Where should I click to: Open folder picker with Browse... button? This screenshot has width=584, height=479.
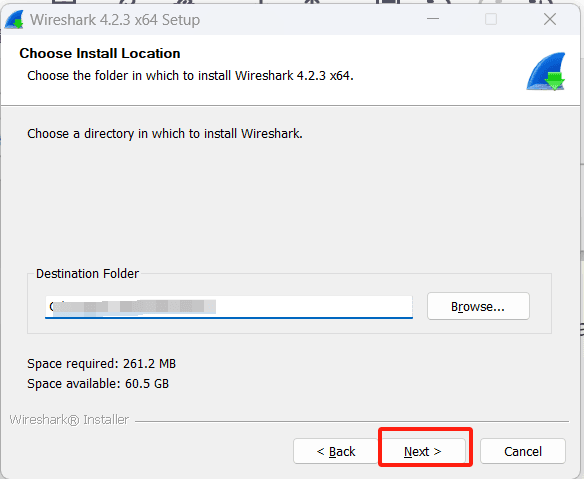click(478, 306)
